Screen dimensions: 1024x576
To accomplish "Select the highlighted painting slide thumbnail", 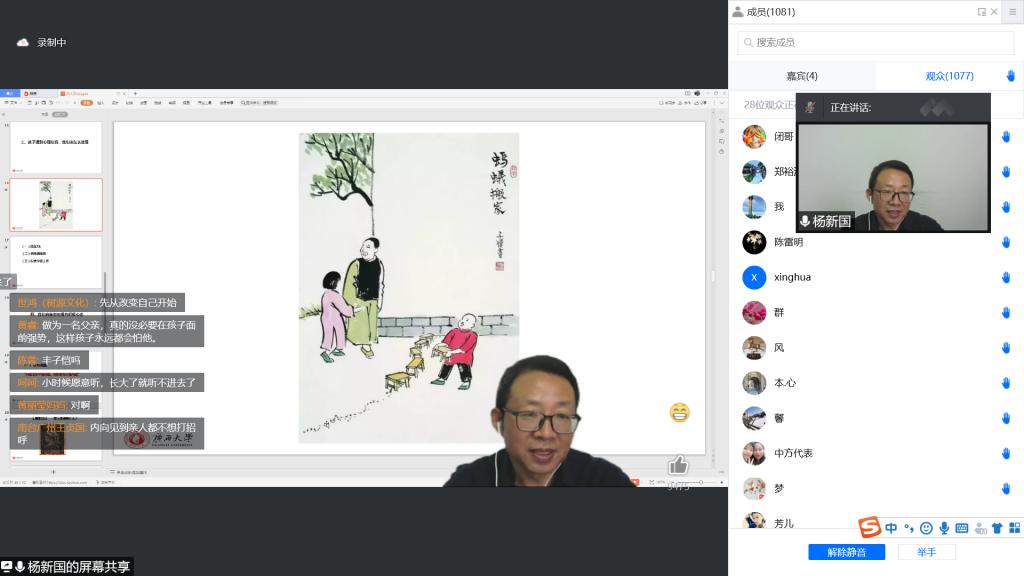I will pos(56,204).
